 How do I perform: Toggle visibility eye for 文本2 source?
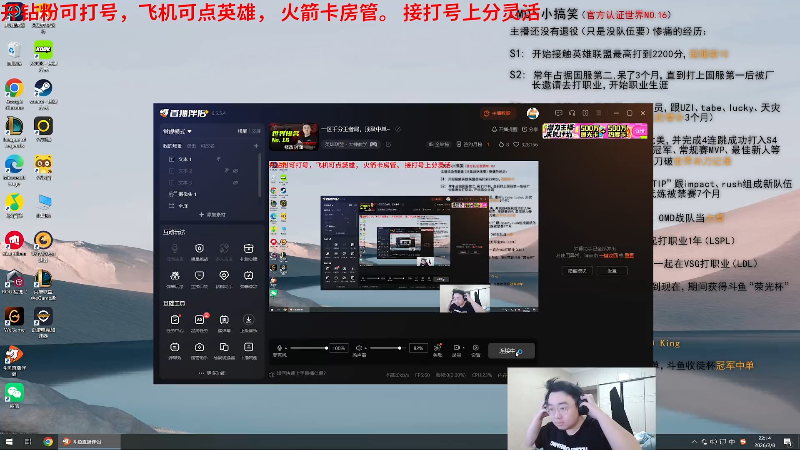point(235,171)
